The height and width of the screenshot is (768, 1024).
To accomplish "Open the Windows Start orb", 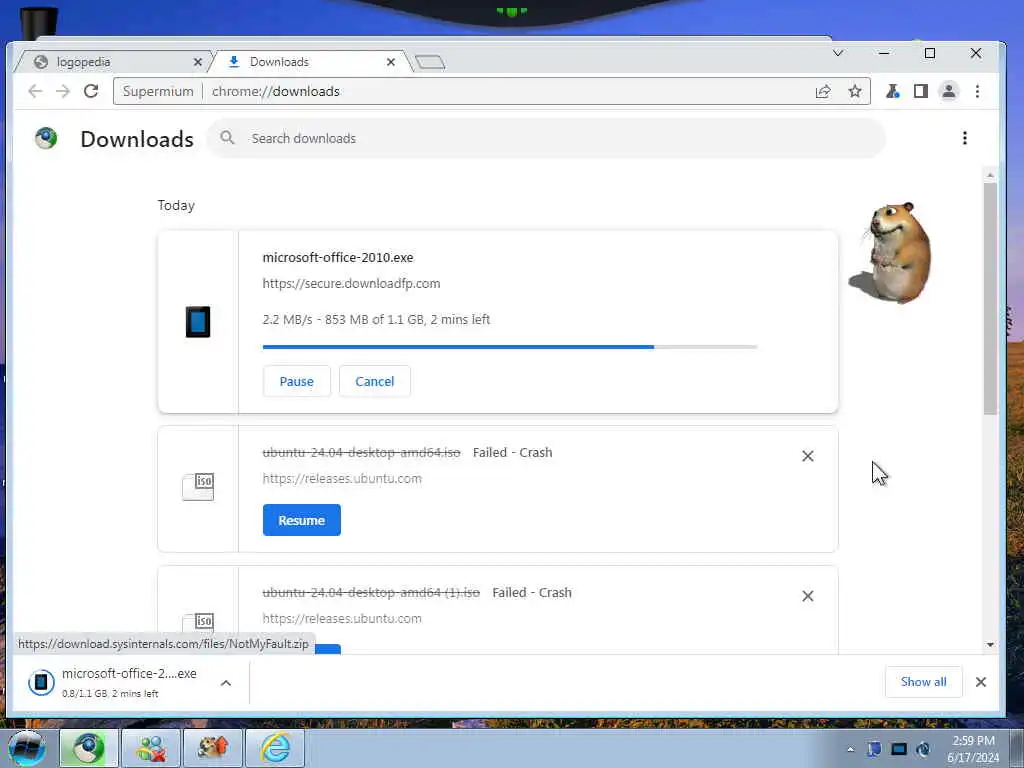I will point(26,748).
